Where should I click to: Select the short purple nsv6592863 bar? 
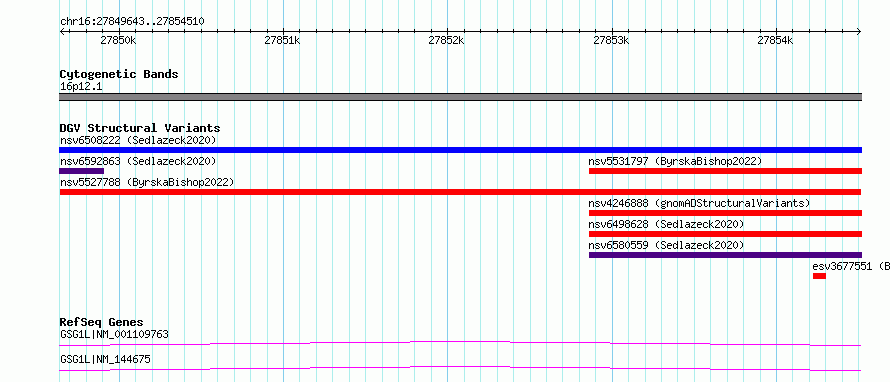click(82, 171)
